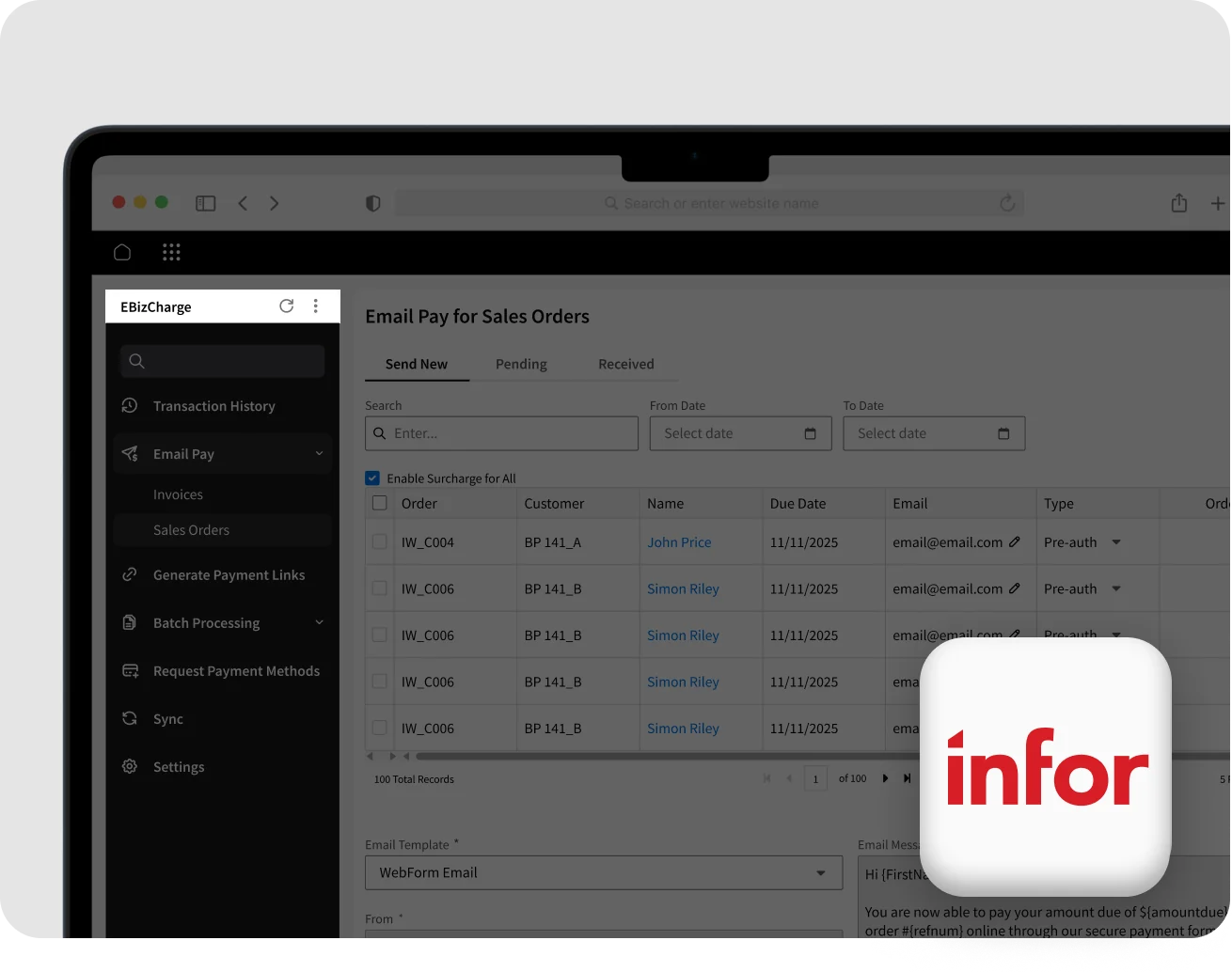Screen dimensions: 1232x972
Task: Open Generate Payment Links page
Action: point(229,575)
